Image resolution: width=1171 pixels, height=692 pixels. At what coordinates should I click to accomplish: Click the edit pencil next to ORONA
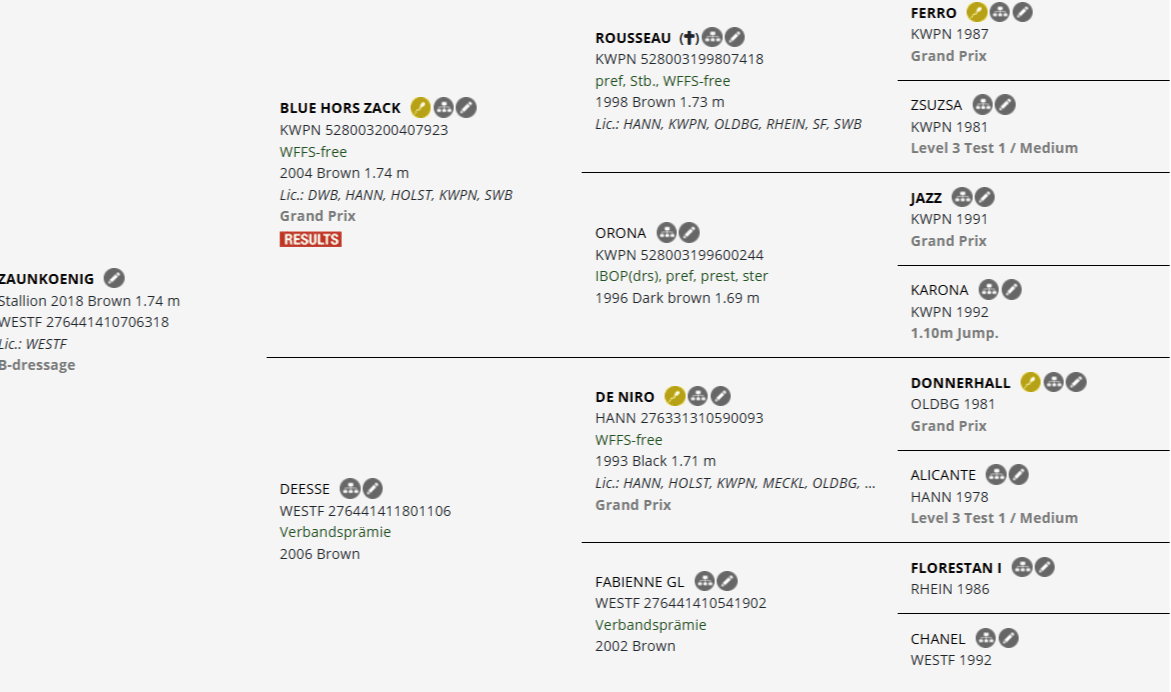[690, 233]
